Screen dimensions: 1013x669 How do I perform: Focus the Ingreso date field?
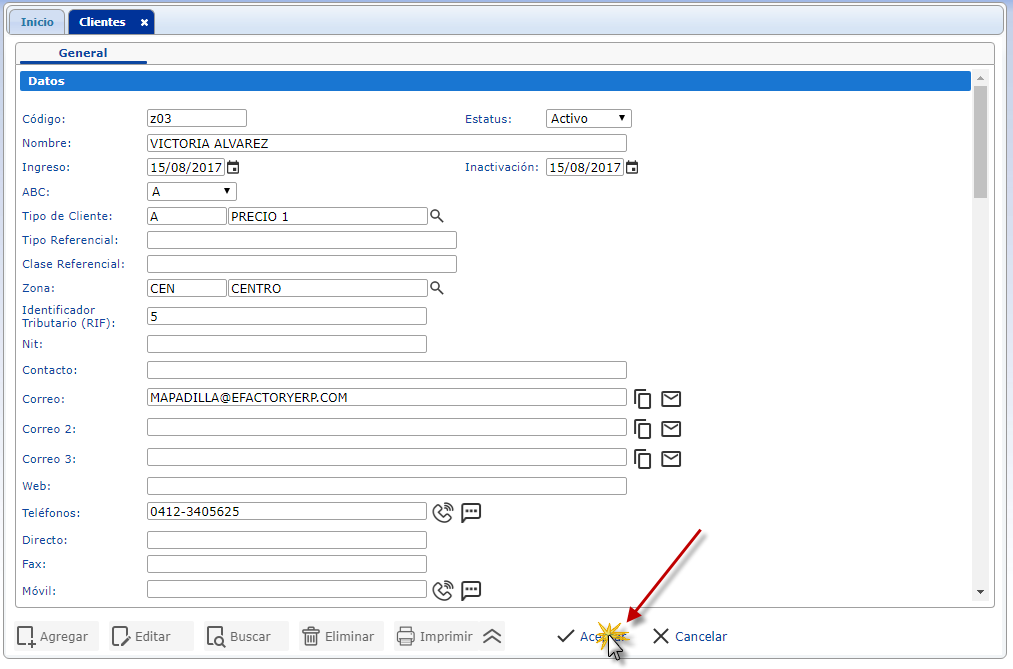pyautogui.click(x=186, y=167)
